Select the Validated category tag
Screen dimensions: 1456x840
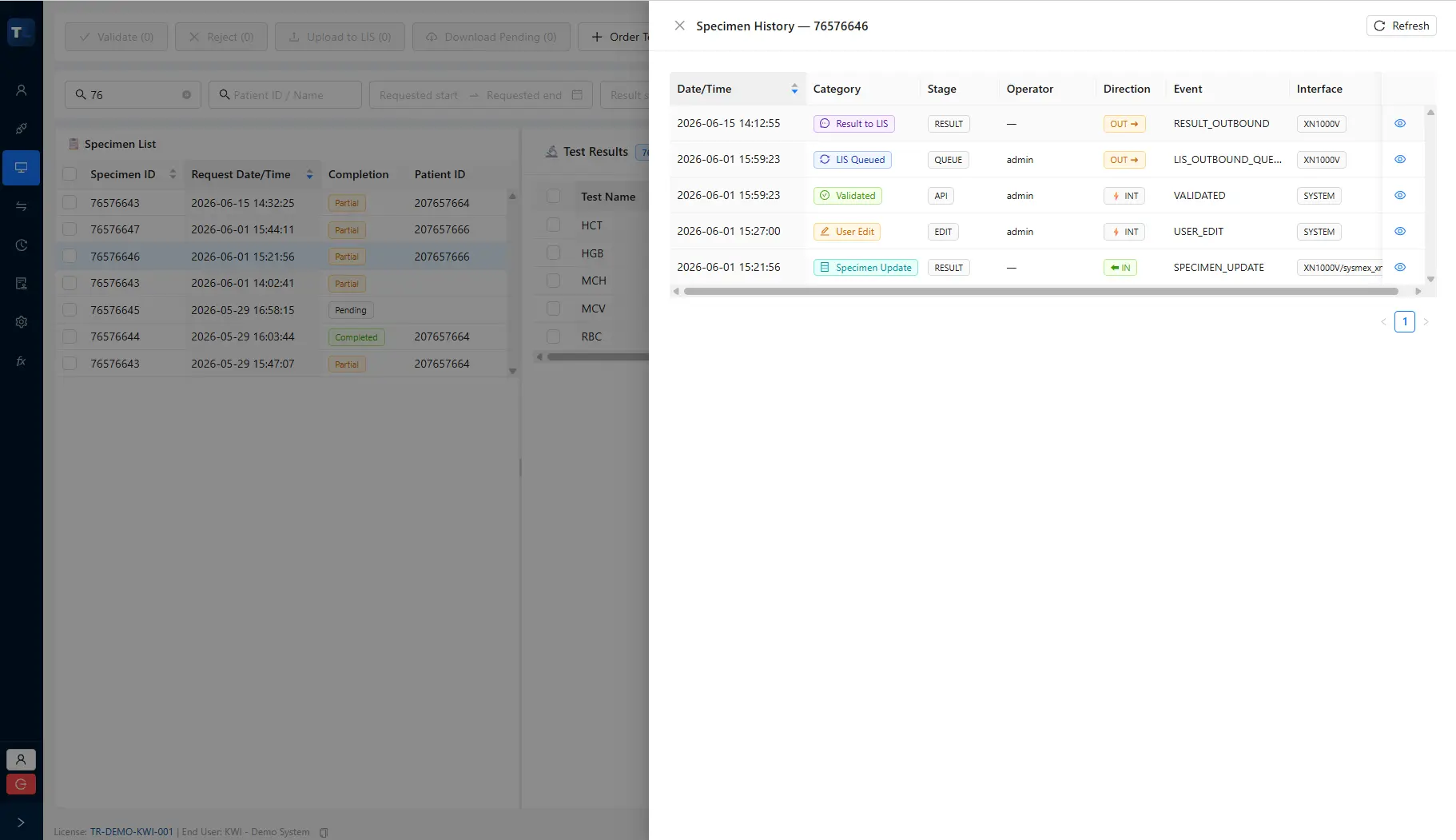847,196
